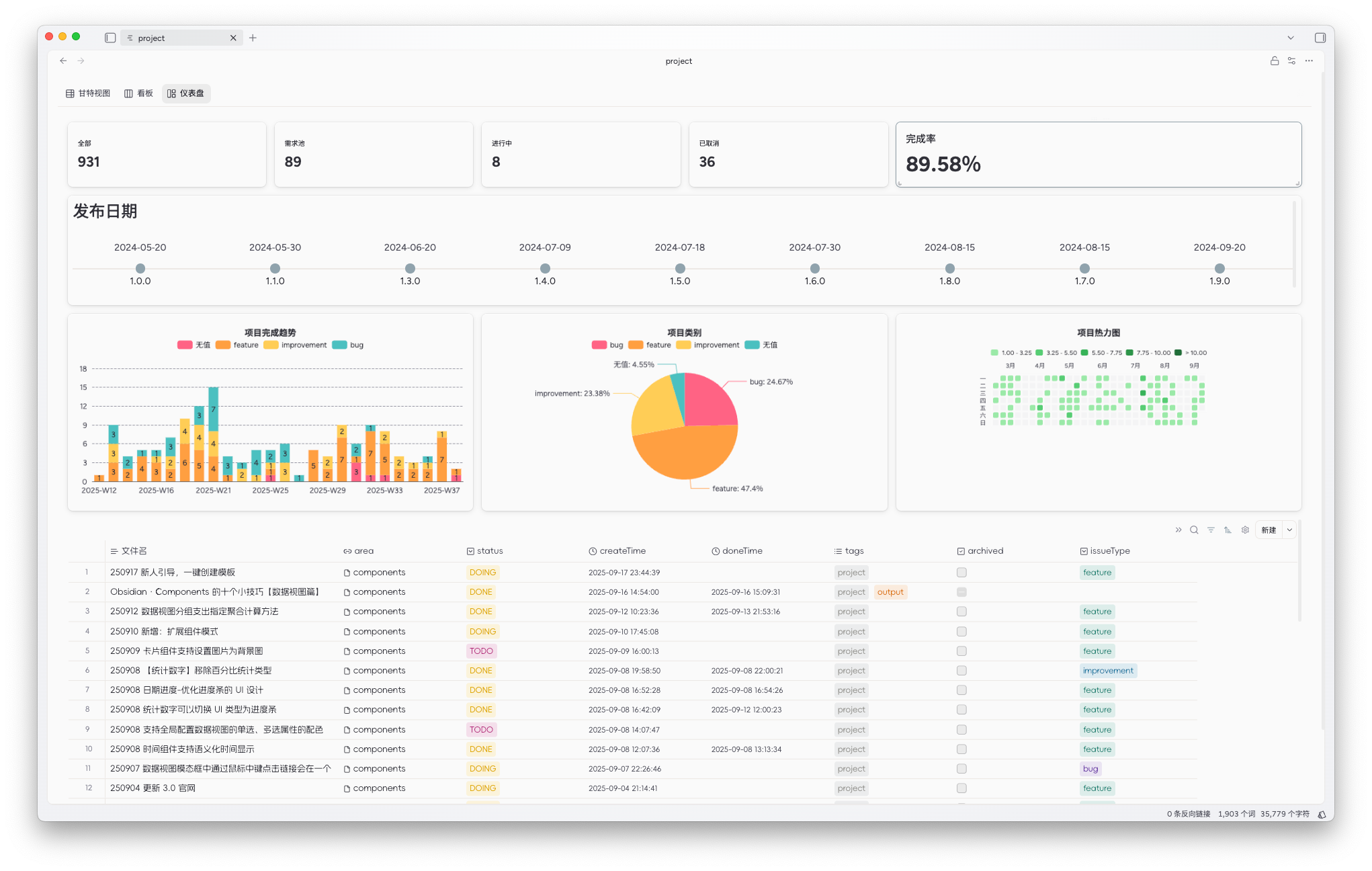Toggle the bug legend swatch in trend chart

[x=340, y=345]
